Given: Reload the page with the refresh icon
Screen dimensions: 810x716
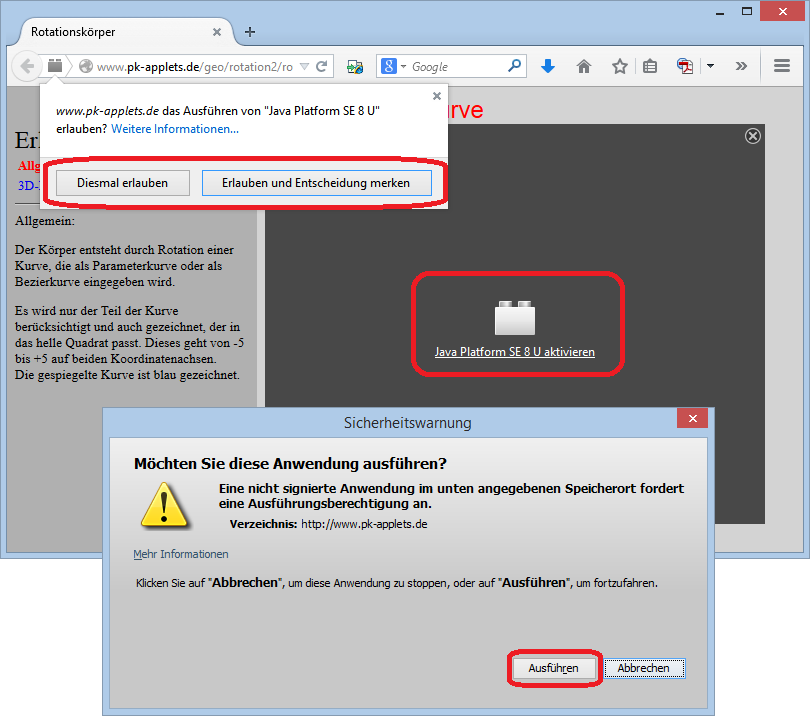Looking at the screenshot, I should (322, 67).
